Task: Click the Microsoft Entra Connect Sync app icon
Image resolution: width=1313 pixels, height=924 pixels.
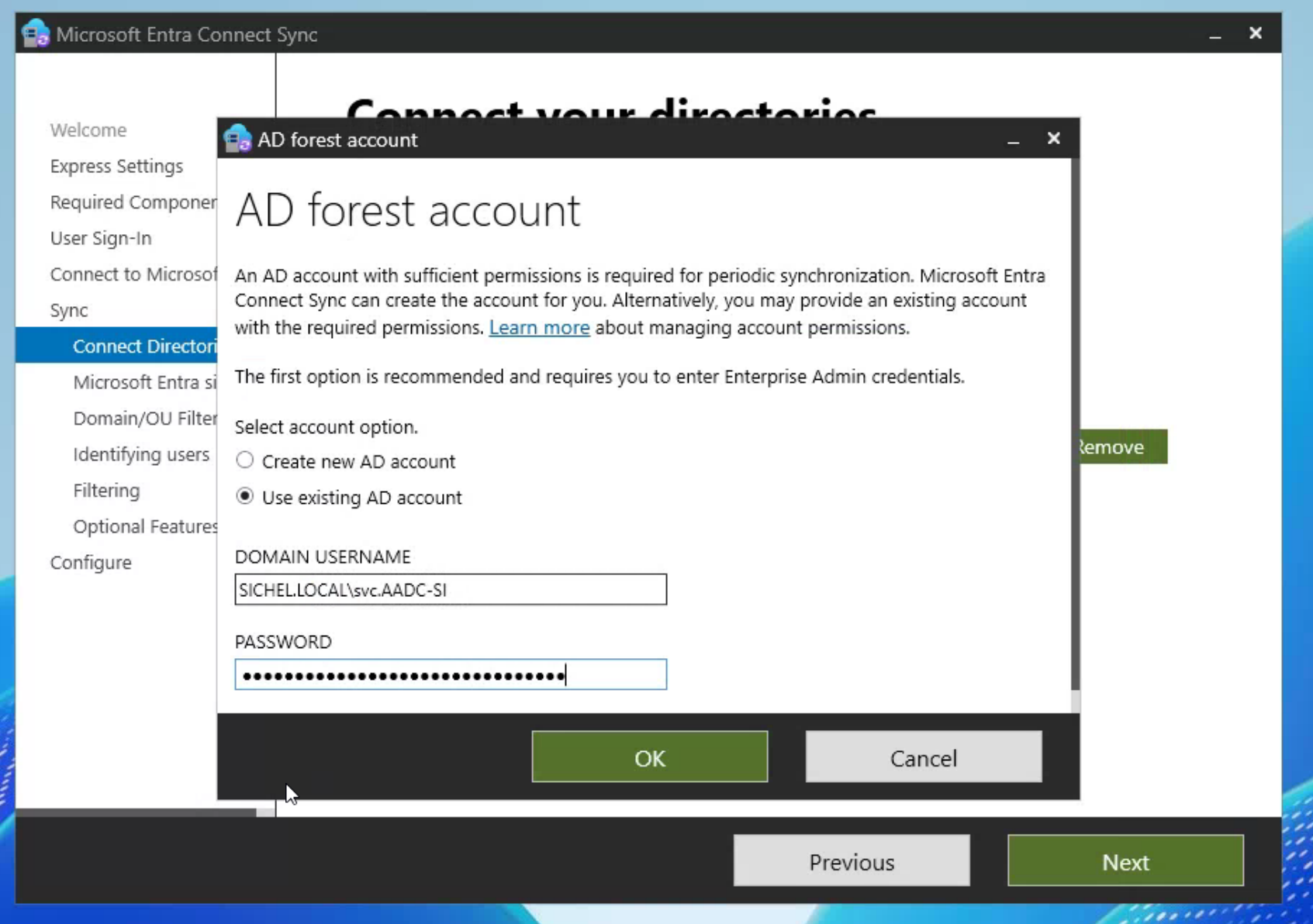Action: click(x=36, y=34)
